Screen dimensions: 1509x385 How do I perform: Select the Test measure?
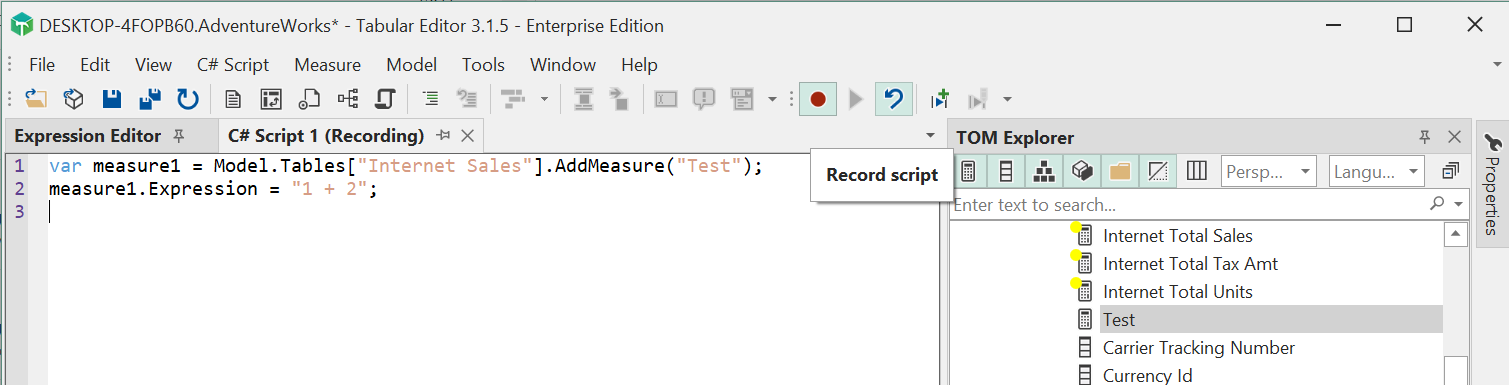(1119, 320)
